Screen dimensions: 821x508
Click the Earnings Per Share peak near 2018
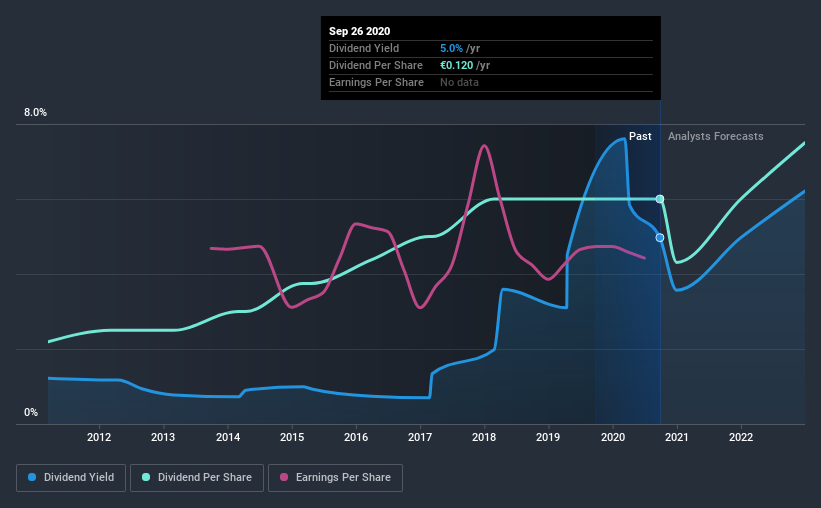tap(484, 146)
